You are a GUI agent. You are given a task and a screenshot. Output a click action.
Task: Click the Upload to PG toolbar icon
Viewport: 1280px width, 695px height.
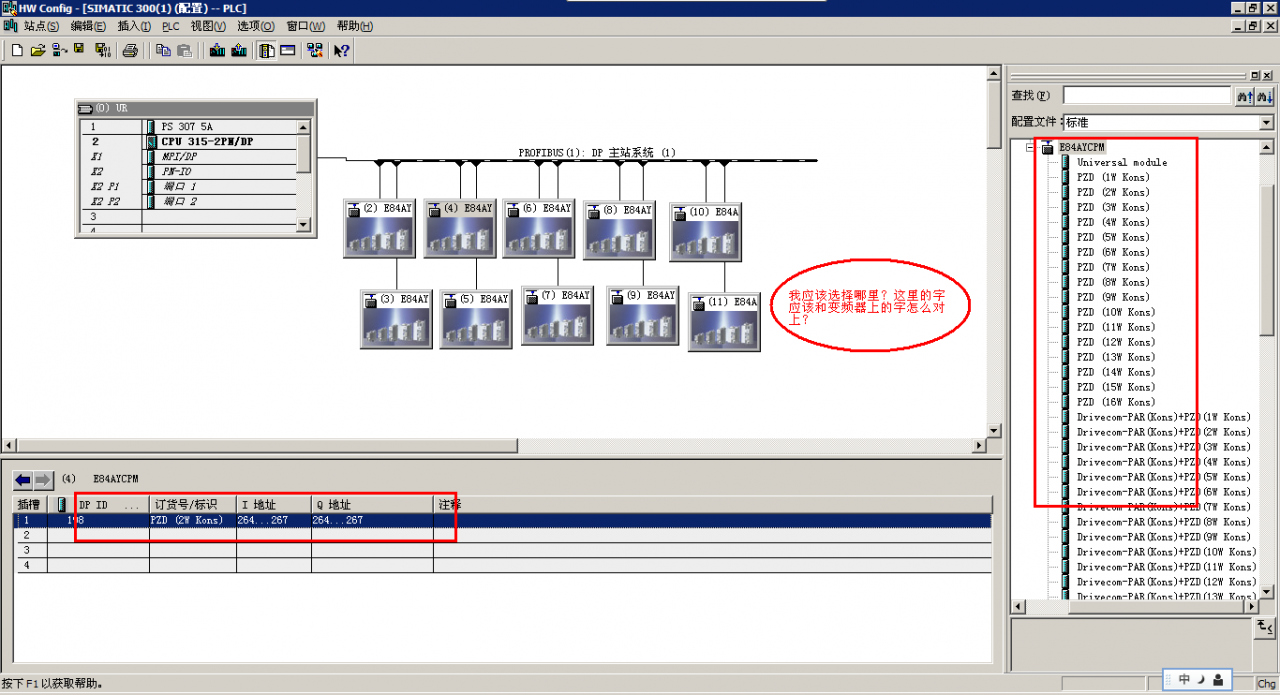241,50
